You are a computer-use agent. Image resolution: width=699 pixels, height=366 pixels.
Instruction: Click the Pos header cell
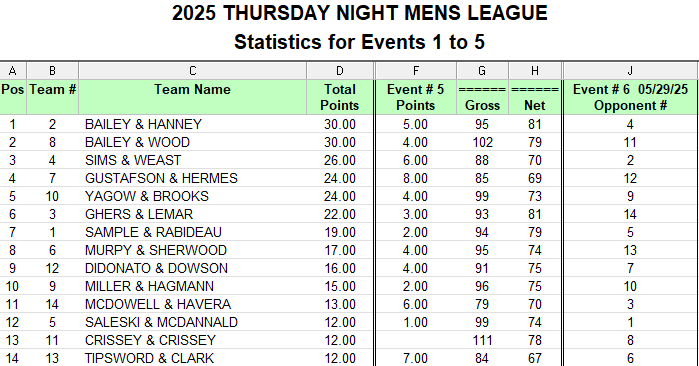pos(13,97)
